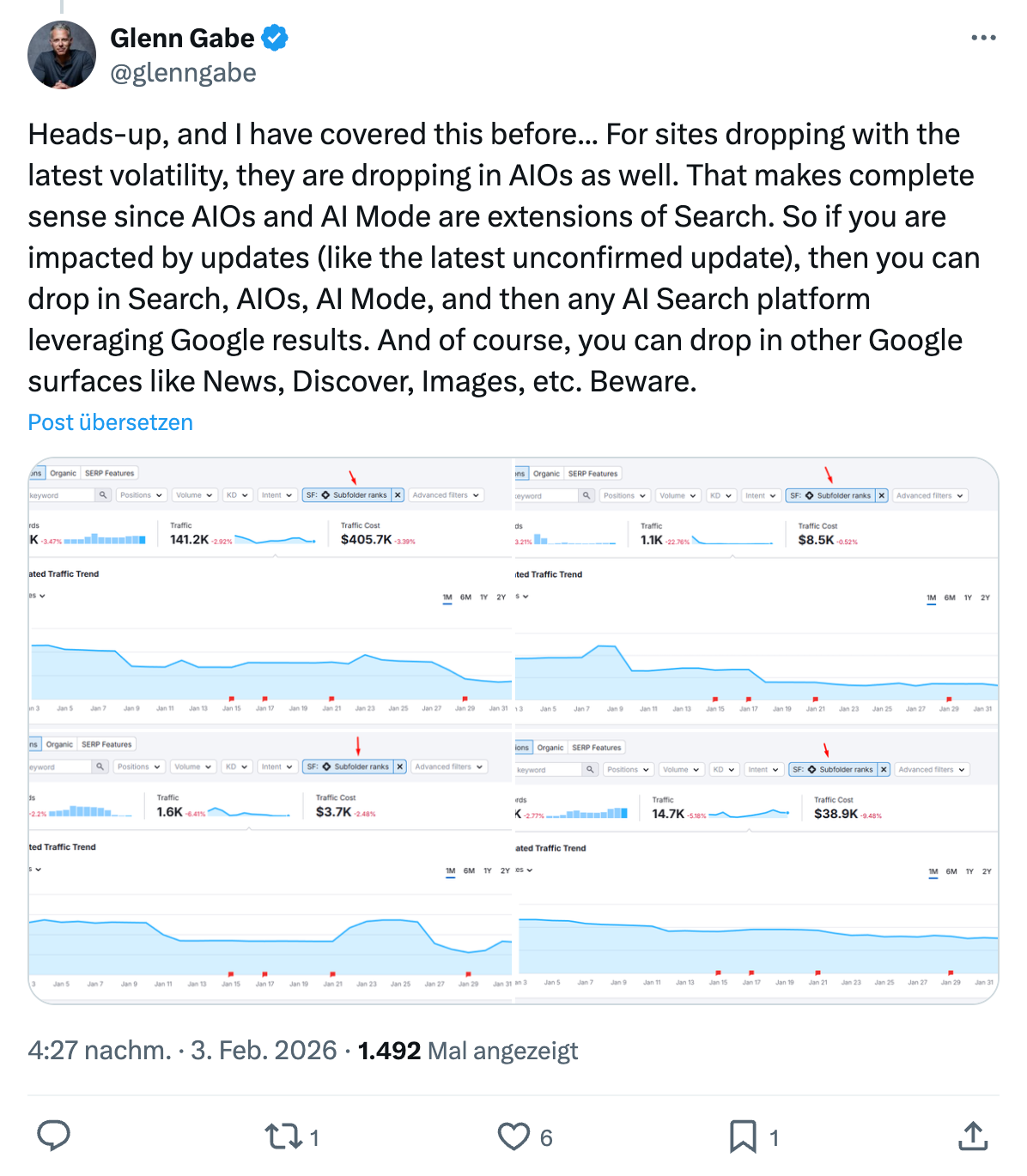Expand the Positions dropdown in top-left chart

click(x=141, y=495)
